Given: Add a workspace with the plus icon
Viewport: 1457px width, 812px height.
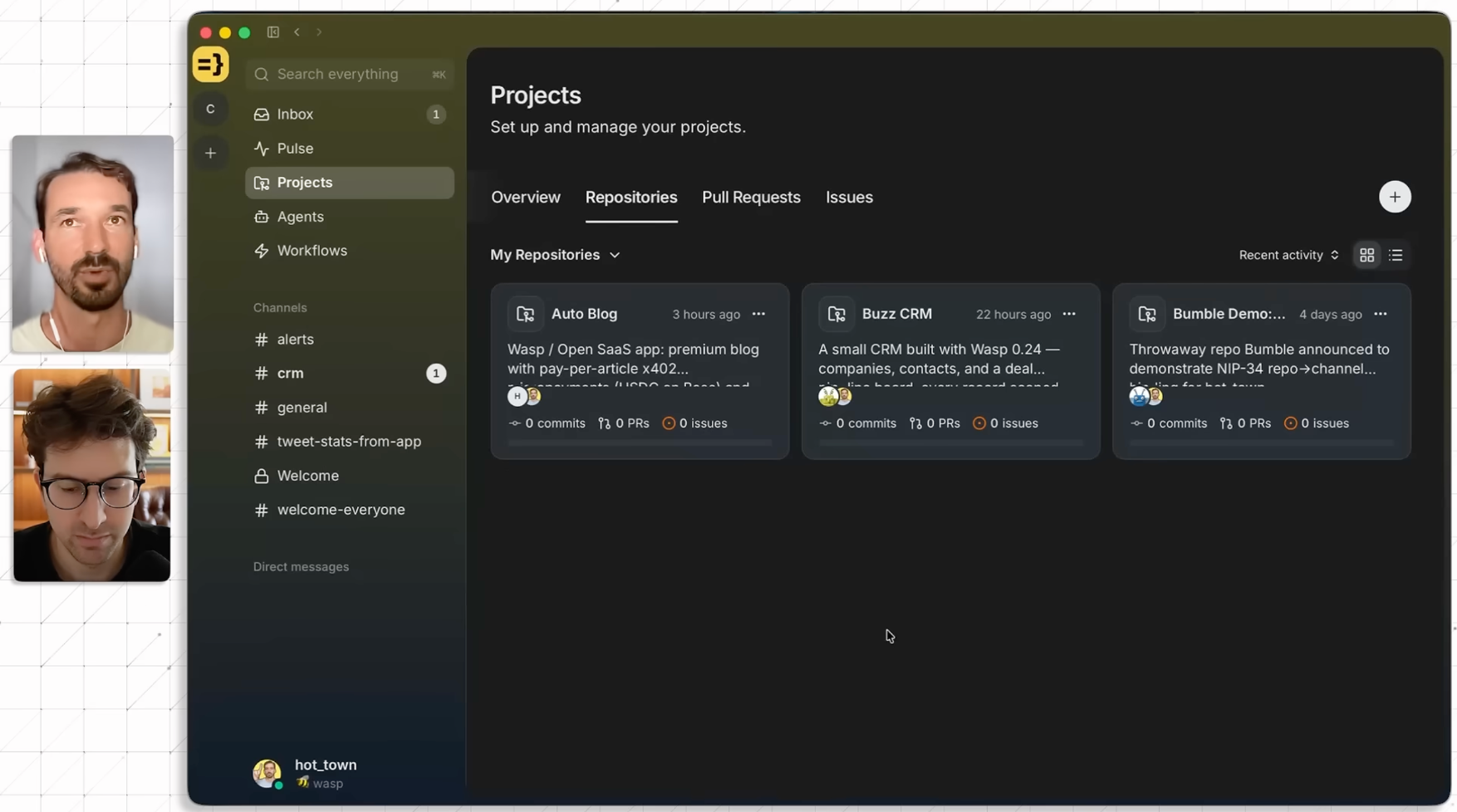Looking at the screenshot, I should click(x=210, y=153).
